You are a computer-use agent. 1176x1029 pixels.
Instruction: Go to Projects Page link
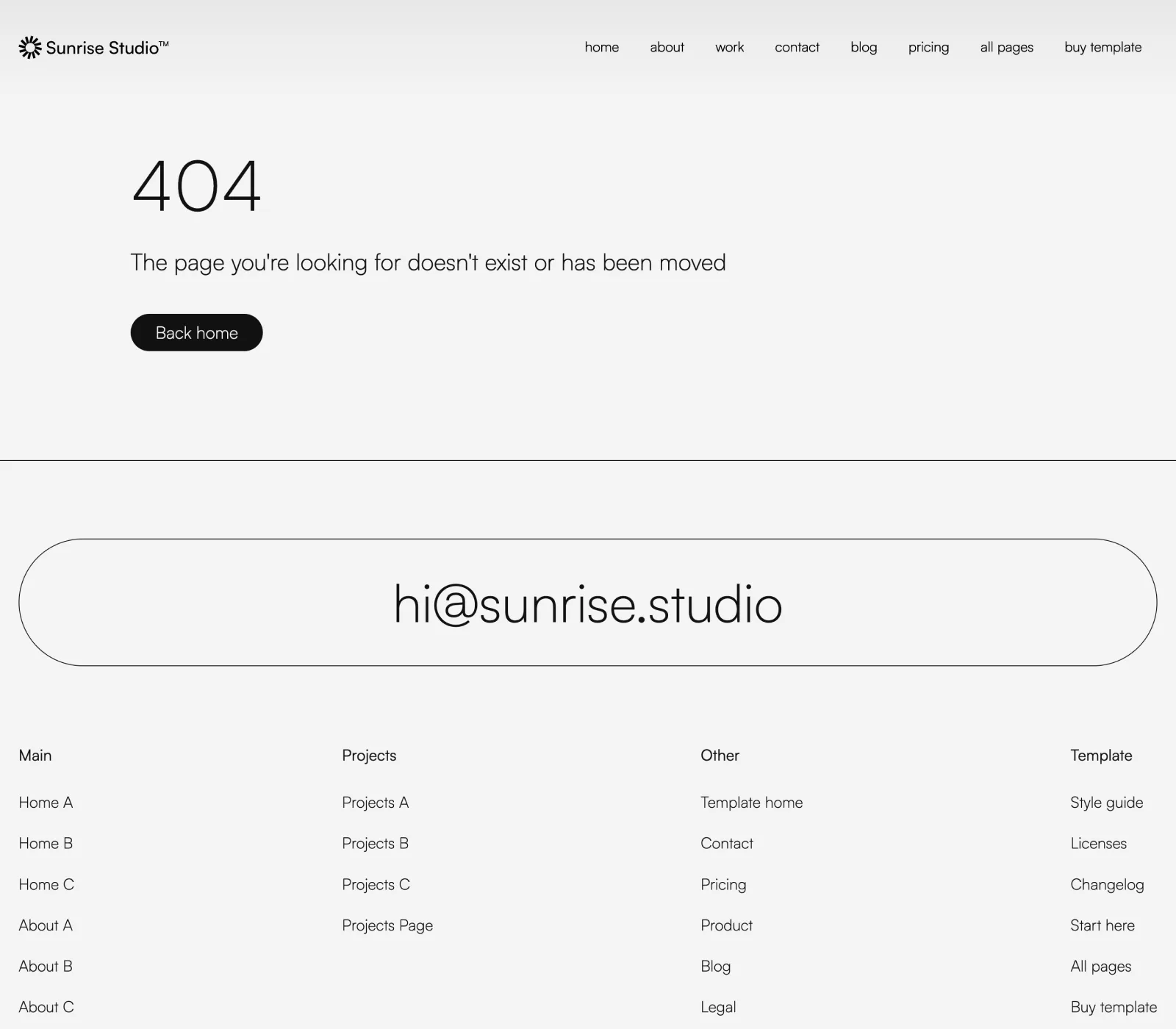click(387, 925)
